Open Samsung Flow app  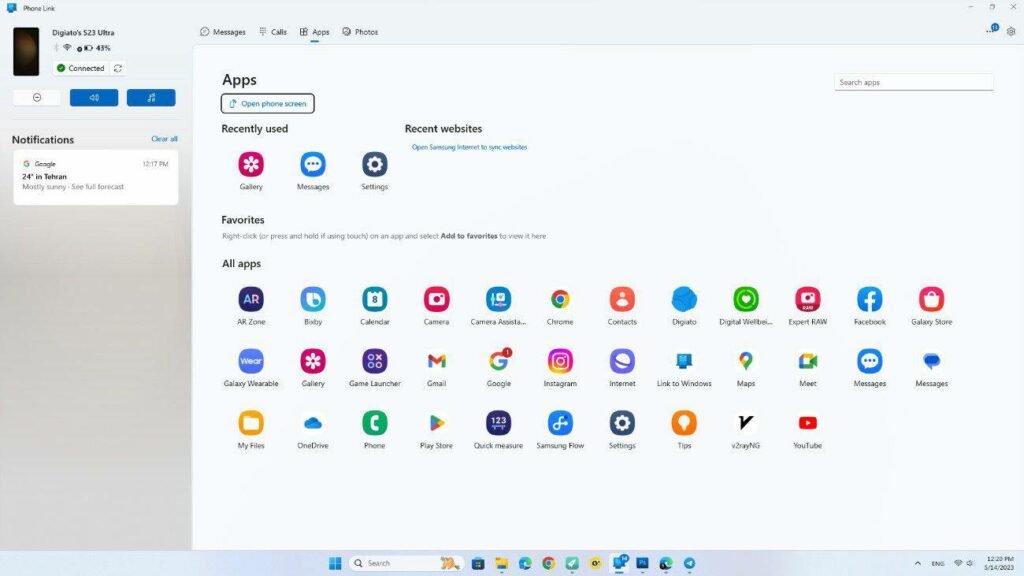pyautogui.click(x=560, y=423)
